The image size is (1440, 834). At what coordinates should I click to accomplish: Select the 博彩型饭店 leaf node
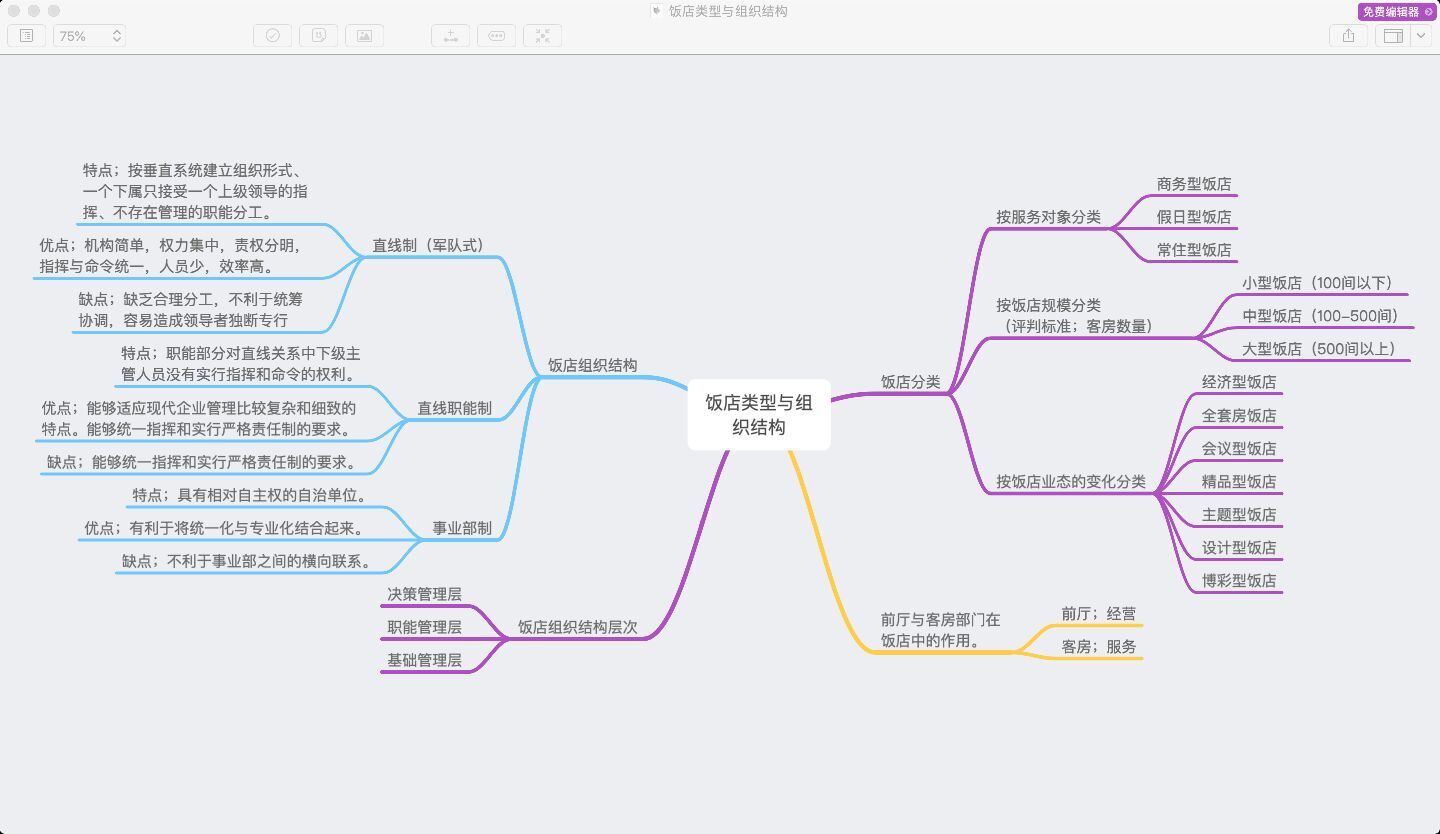pos(1238,581)
